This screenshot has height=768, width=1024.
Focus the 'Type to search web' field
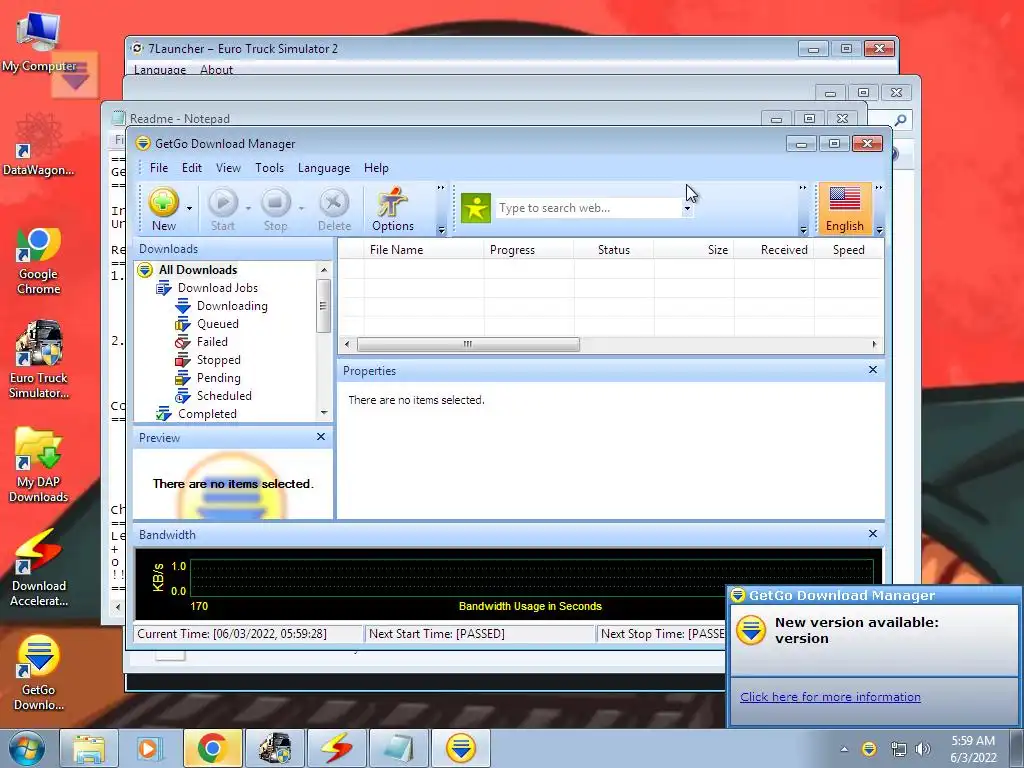coord(588,208)
